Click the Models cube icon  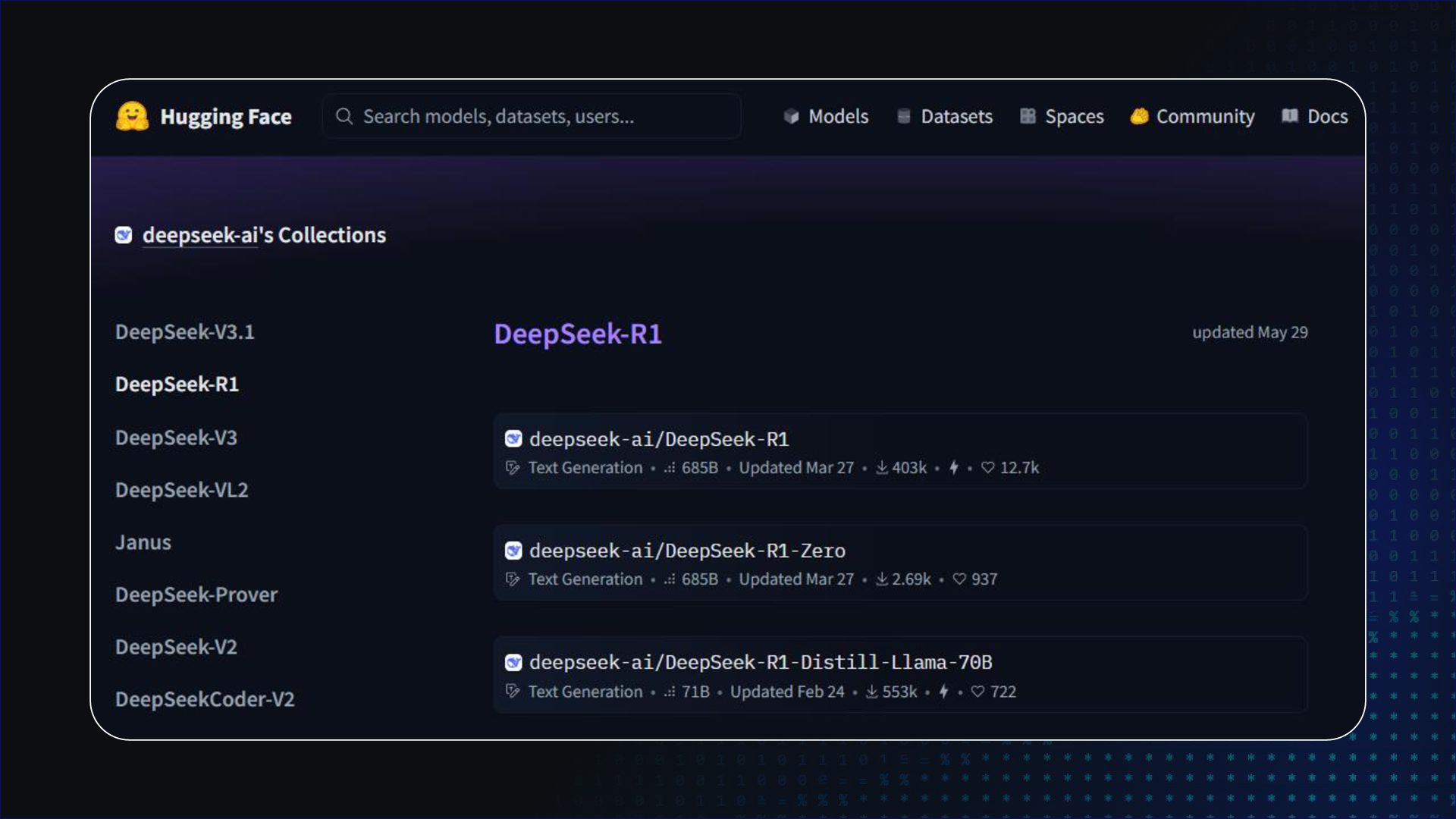click(791, 116)
